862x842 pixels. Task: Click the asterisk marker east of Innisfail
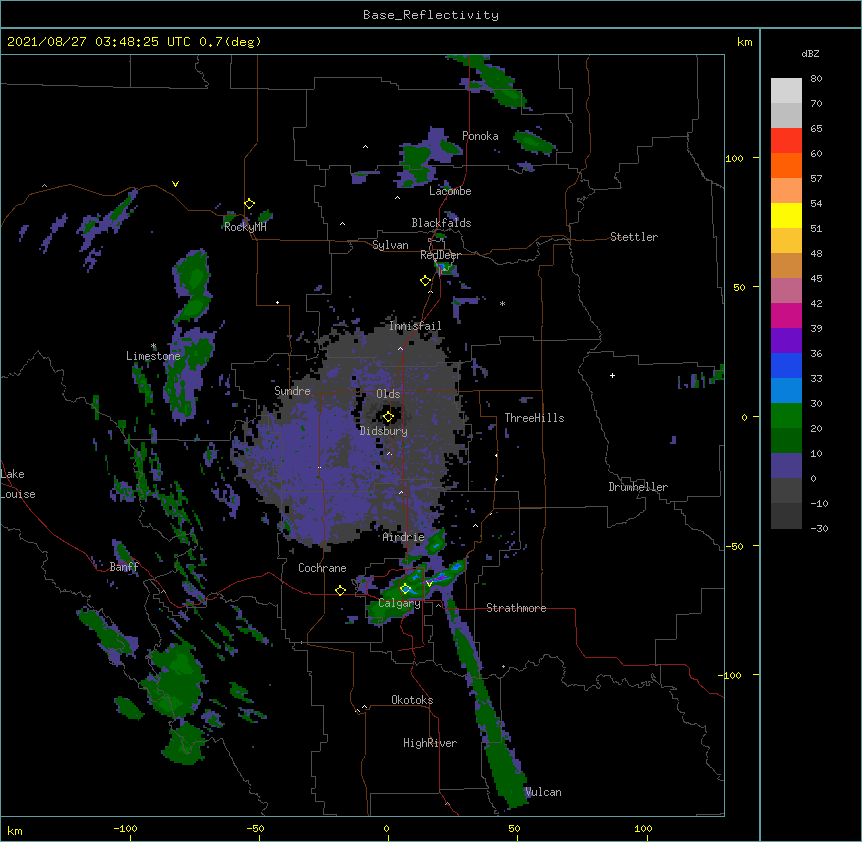point(502,303)
